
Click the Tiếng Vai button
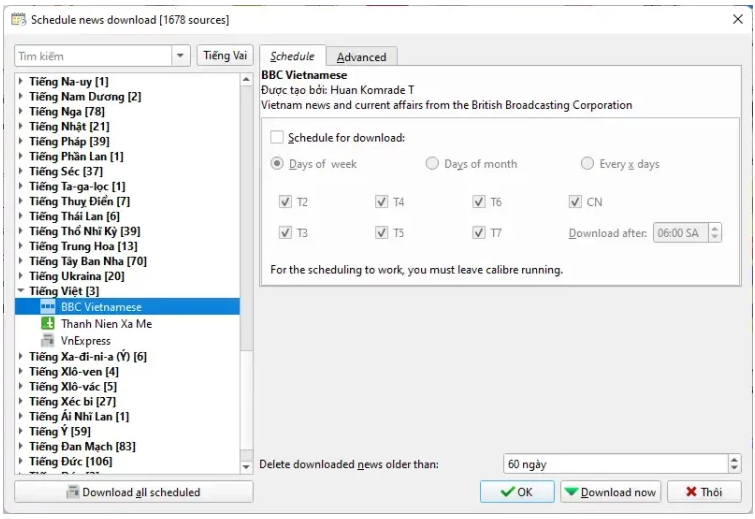[225, 56]
